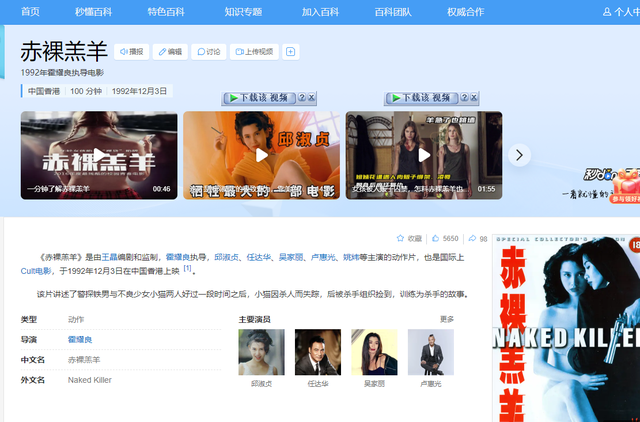Close the download bar above the 01:55 video

point(473,97)
